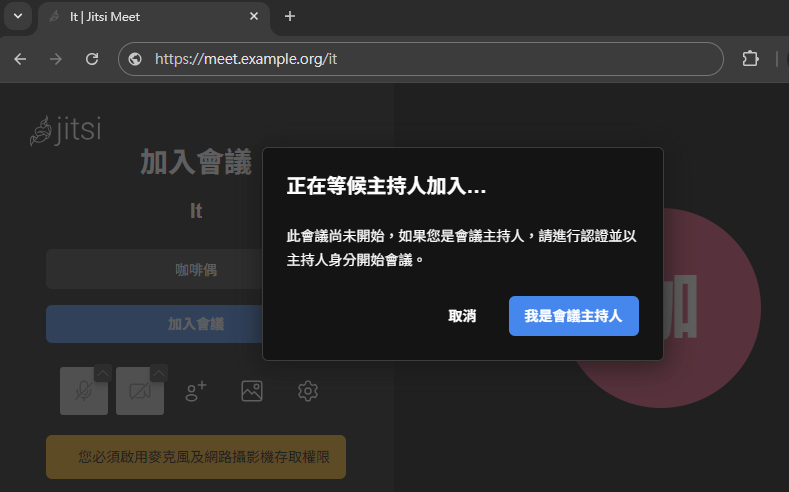Click the yellow microphone and camera permission warning
Image resolution: width=789 pixels, height=492 pixels.
pos(196,457)
